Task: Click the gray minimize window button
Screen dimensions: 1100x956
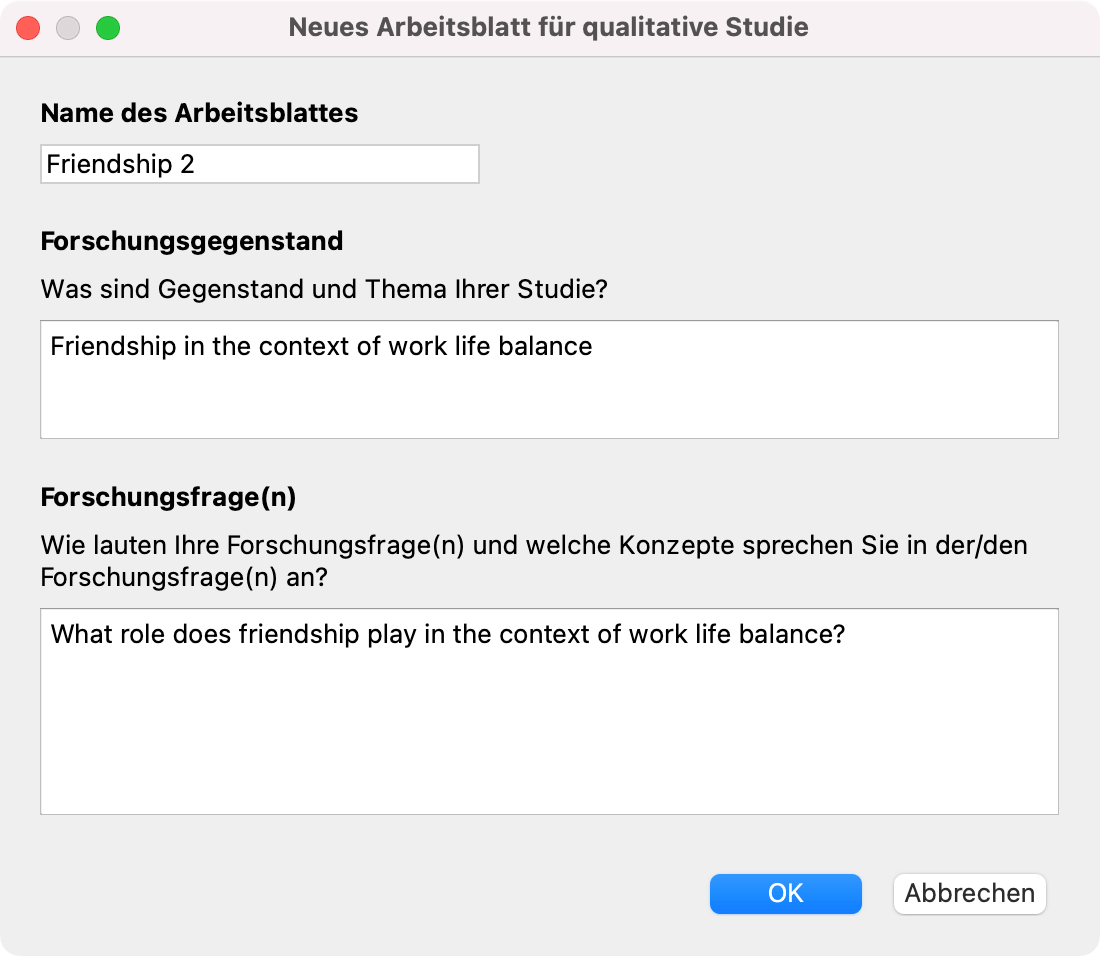Action: click(68, 28)
